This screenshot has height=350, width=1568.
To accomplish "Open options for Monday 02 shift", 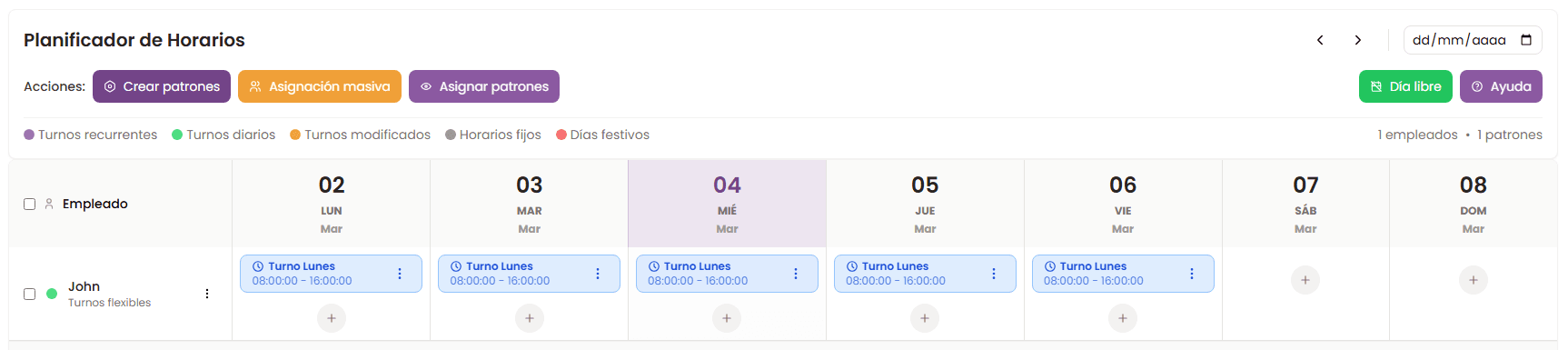I will [x=400, y=274].
